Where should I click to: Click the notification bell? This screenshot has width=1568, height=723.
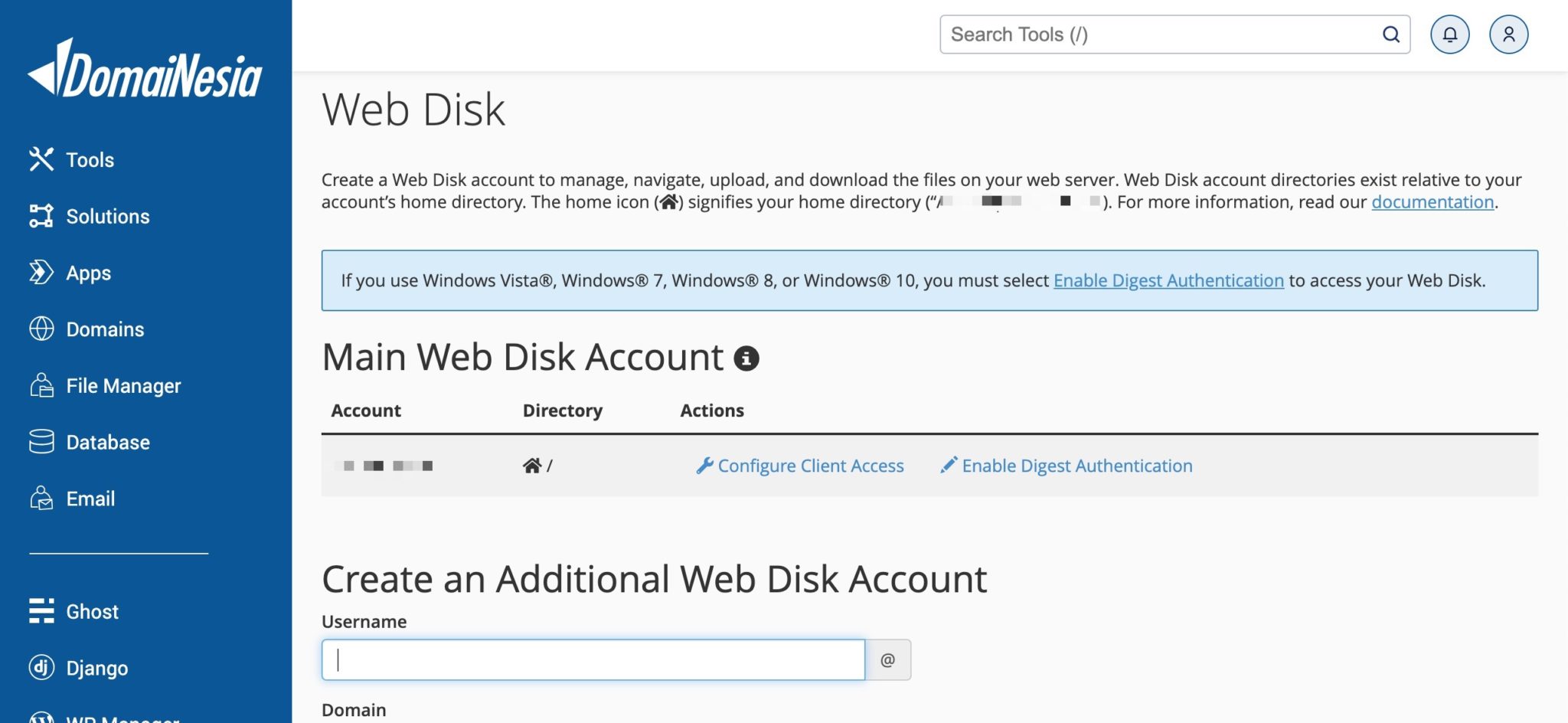point(1450,34)
